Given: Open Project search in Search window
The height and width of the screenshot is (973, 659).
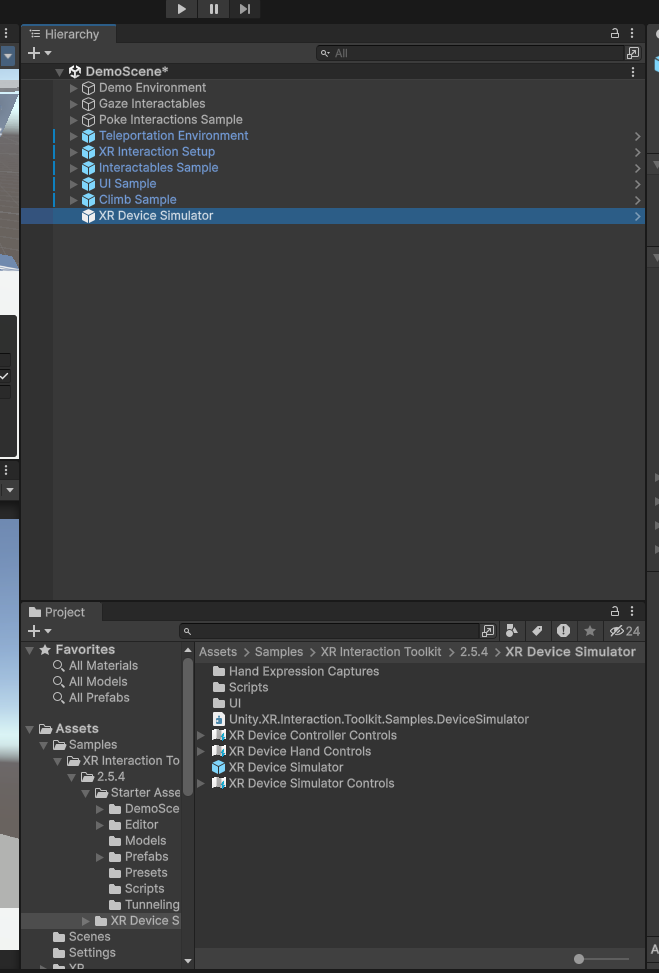Looking at the screenshot, I should 488,631.
